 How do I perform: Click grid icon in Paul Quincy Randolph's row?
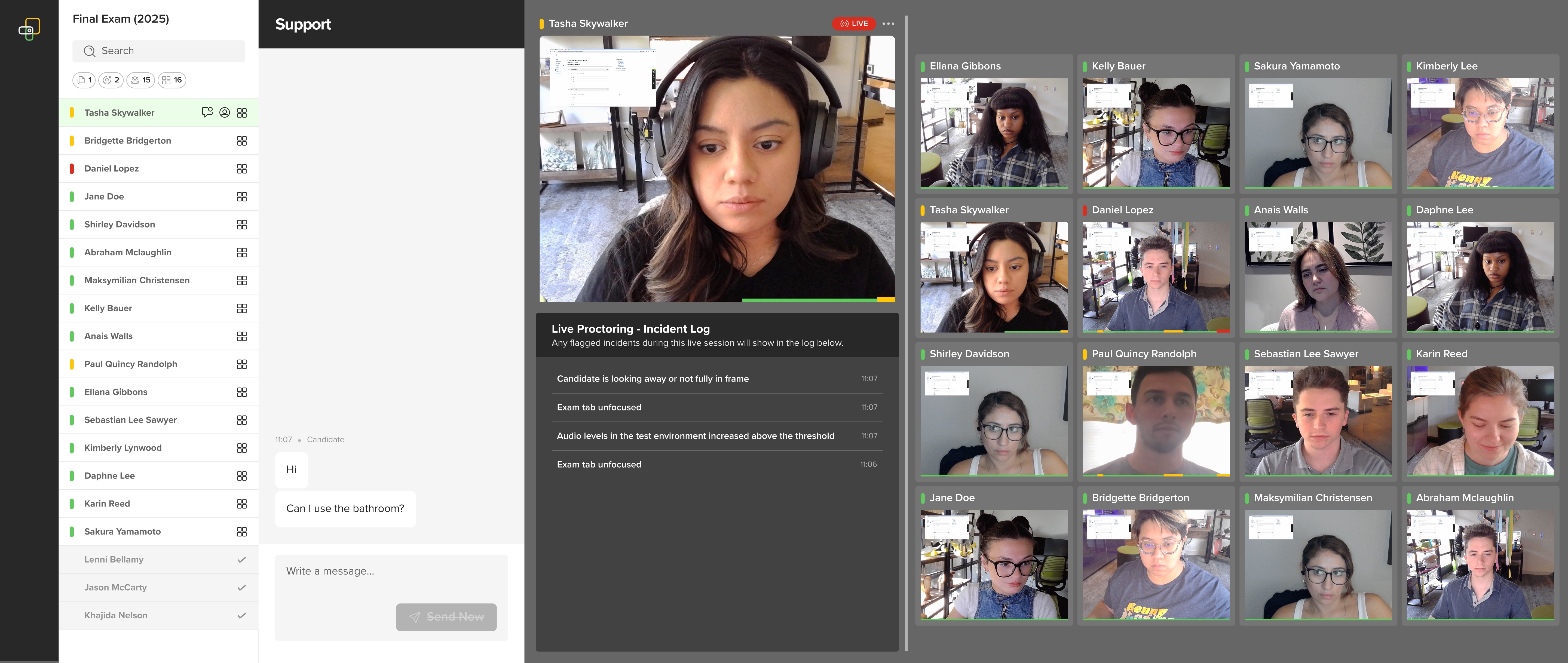pyautogui.click(x=242, y=364)
